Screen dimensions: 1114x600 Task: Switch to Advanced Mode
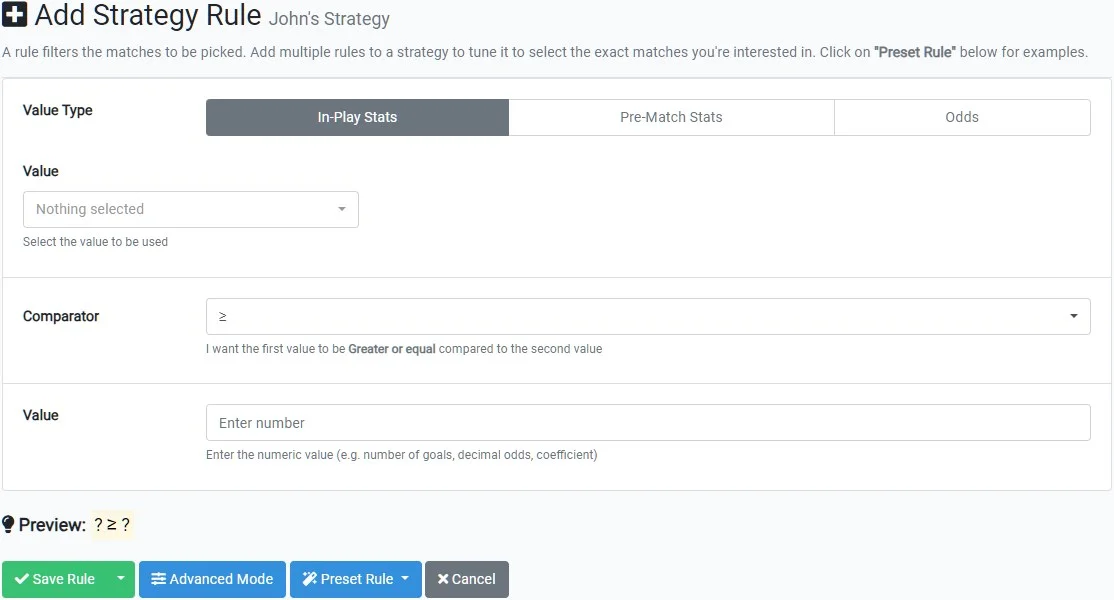click(x=221, y=579)
